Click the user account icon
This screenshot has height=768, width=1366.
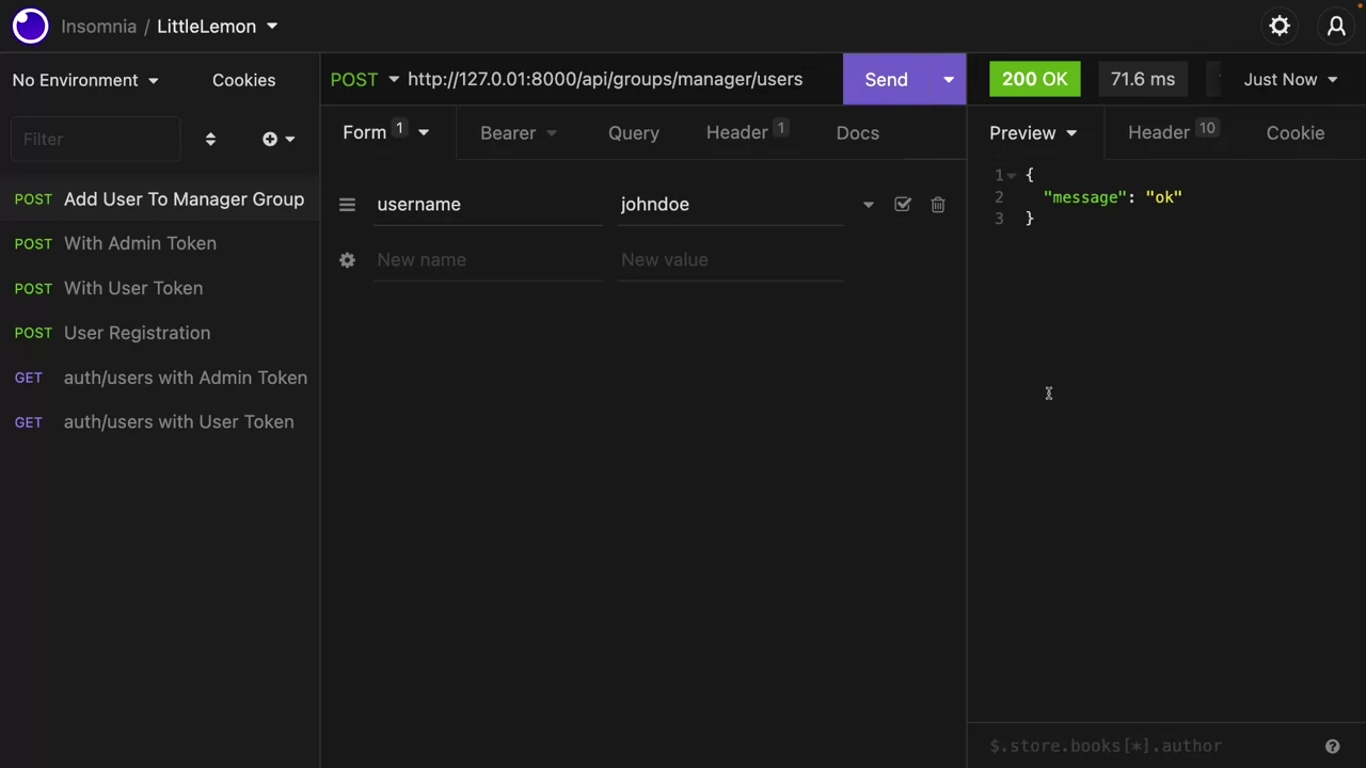tap(1336, 27)
